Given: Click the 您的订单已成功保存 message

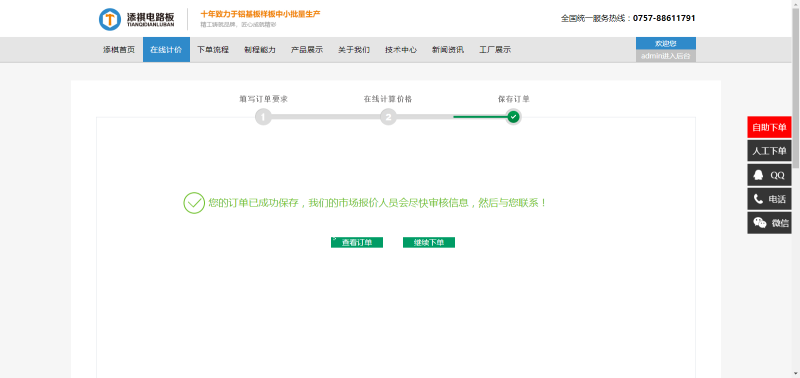Looking at the screenshot, I should (x=378, y=203).
